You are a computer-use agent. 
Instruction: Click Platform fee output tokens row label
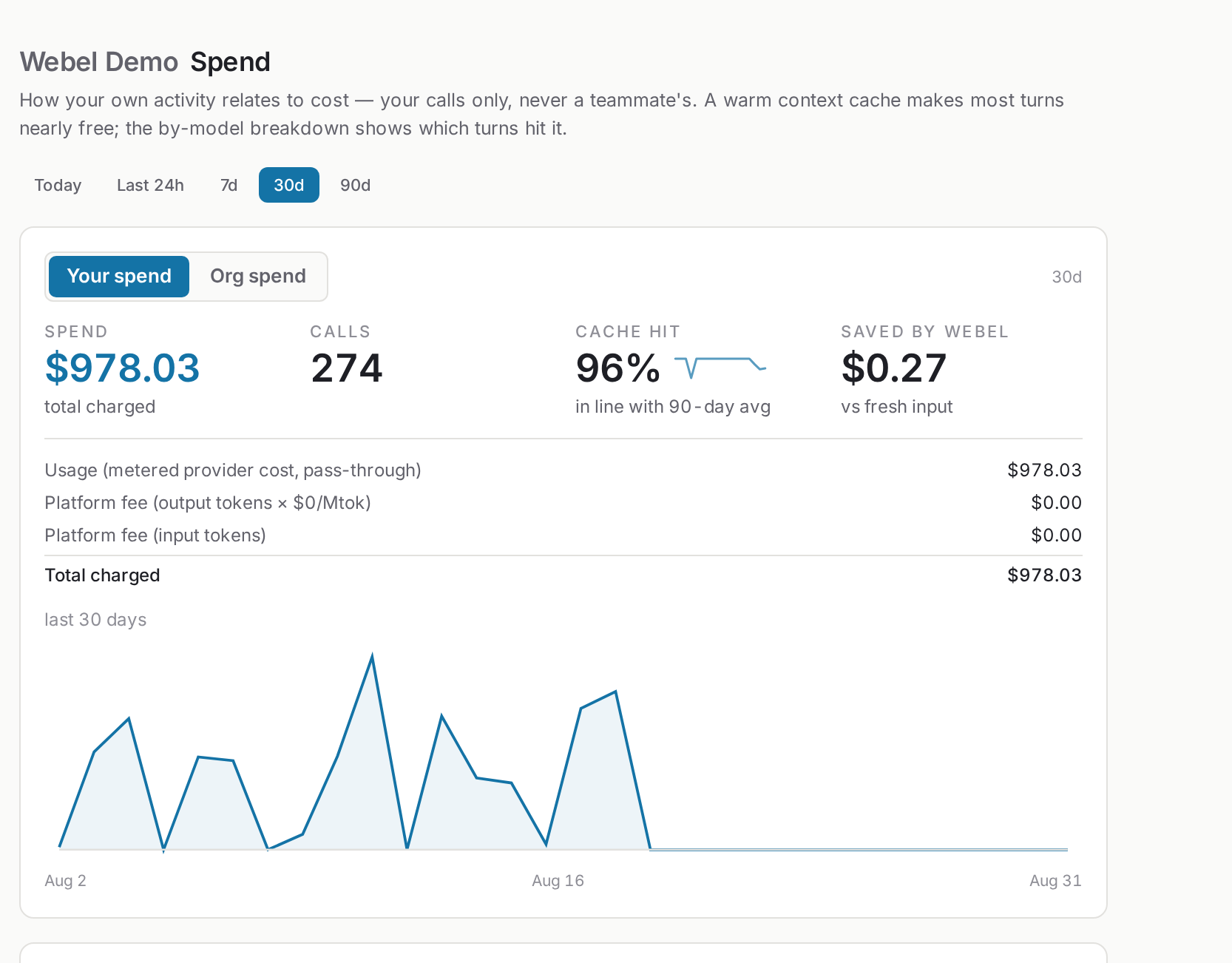(208, 503)
